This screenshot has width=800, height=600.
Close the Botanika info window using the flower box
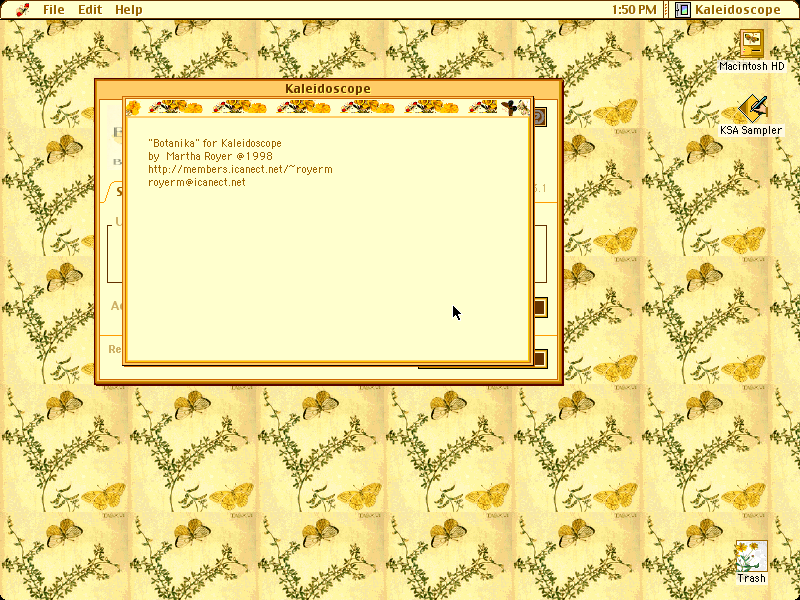pos(133,108)
